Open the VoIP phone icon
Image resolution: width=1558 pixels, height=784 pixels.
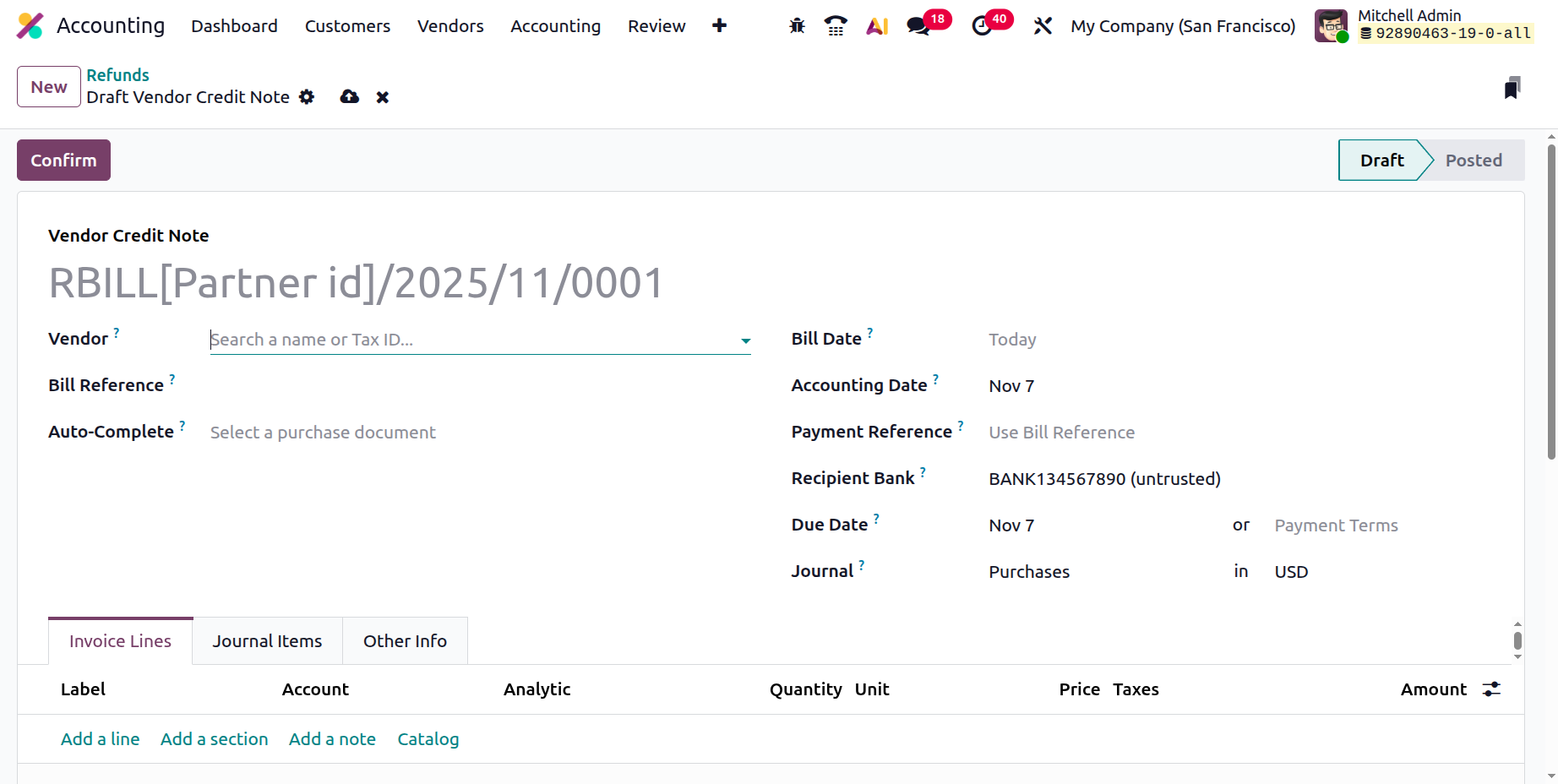(836, 26)
